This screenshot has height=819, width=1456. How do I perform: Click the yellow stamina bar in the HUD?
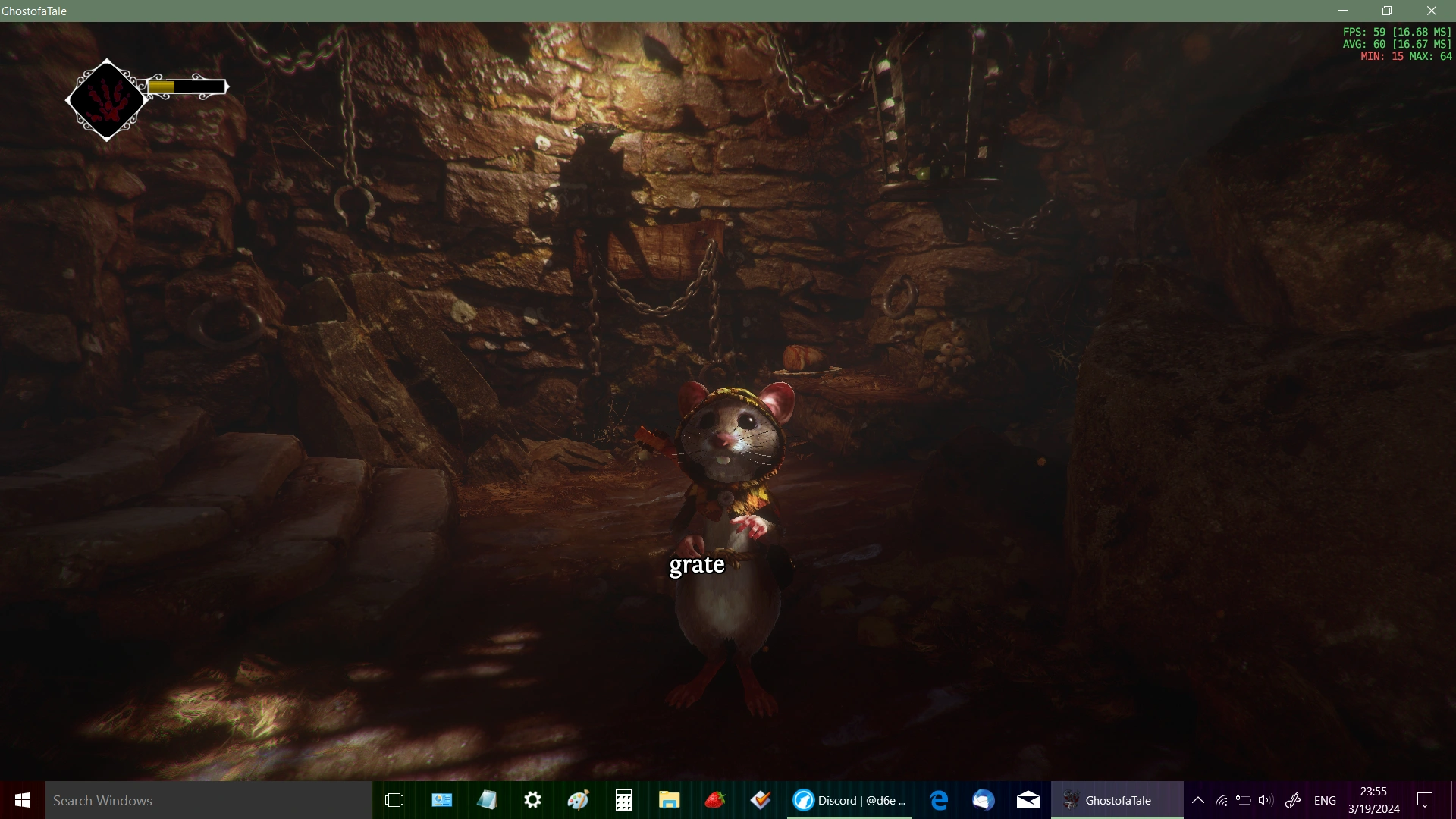coord(187,87)
